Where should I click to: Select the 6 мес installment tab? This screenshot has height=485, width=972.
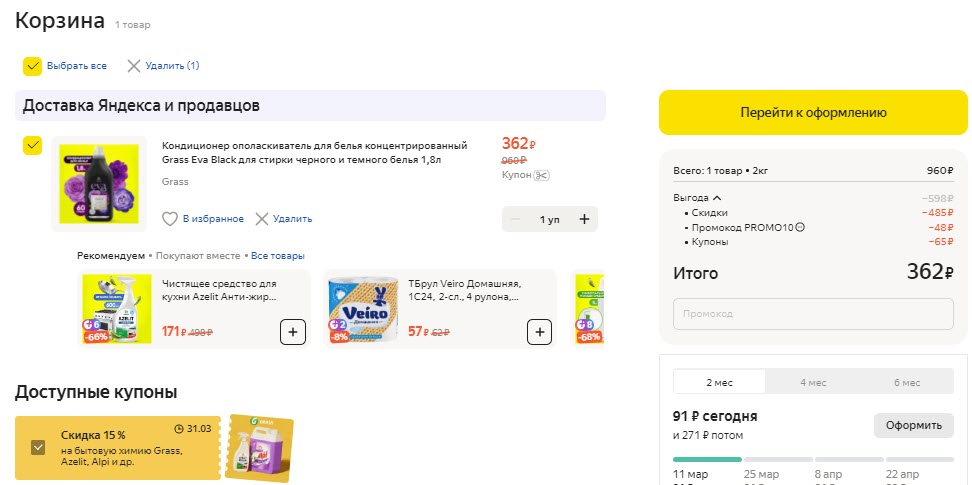tap(906, 382)
